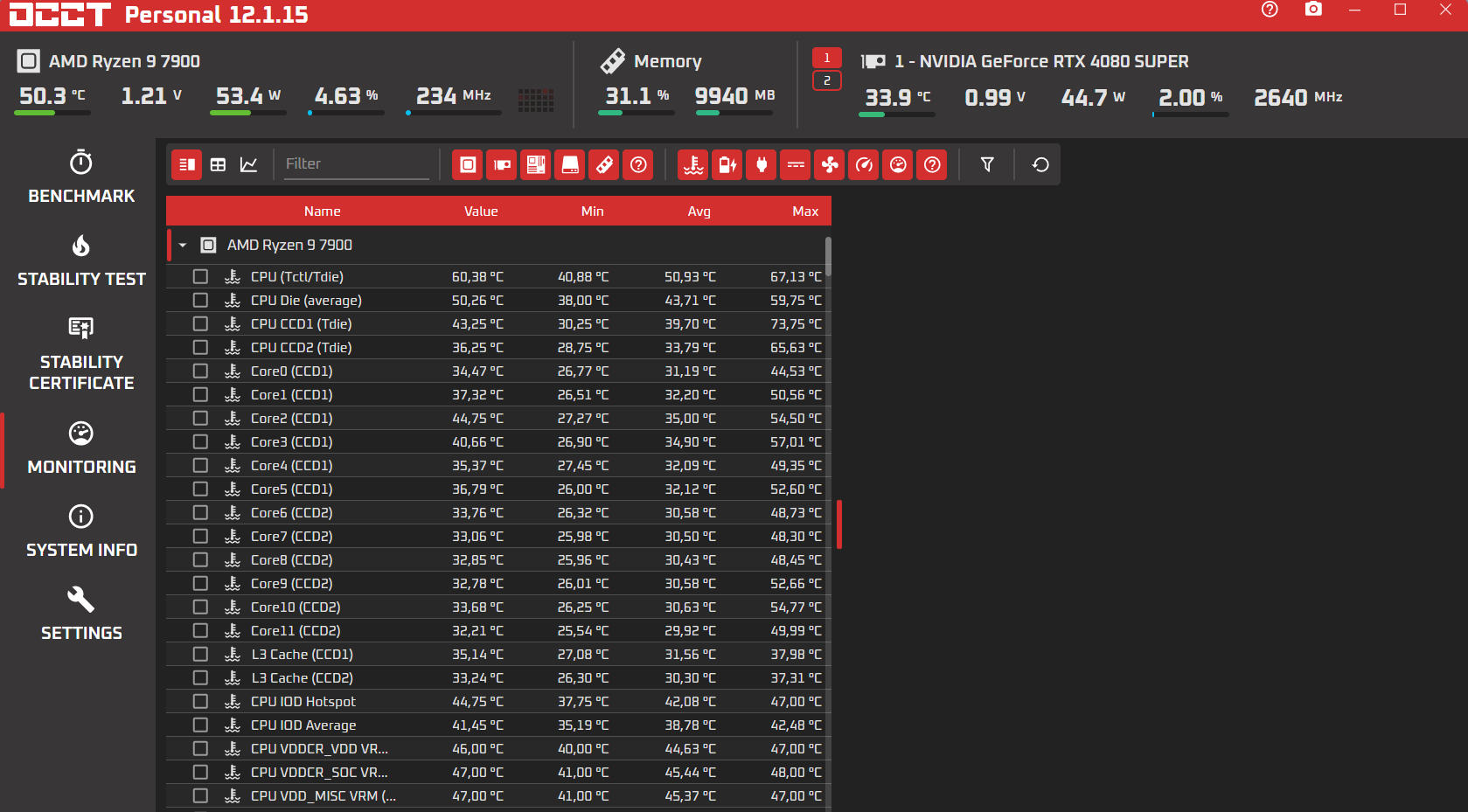1468x812 pixels.
Task: Check the CPU Die (average) checkbox
Action: click(200, 300)
